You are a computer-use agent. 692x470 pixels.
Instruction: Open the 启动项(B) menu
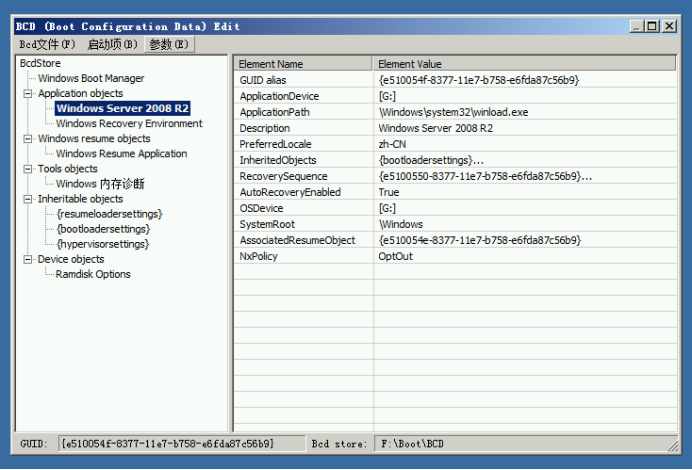click(x=112, y=44)
